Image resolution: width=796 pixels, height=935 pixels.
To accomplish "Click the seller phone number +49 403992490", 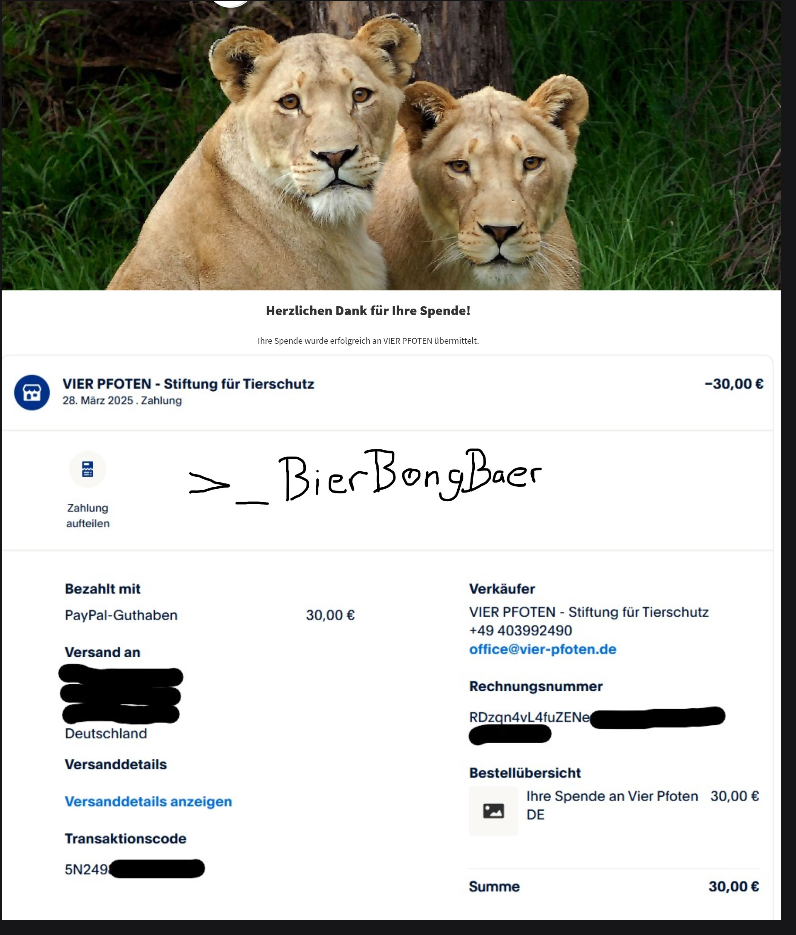I will point(521,631).
